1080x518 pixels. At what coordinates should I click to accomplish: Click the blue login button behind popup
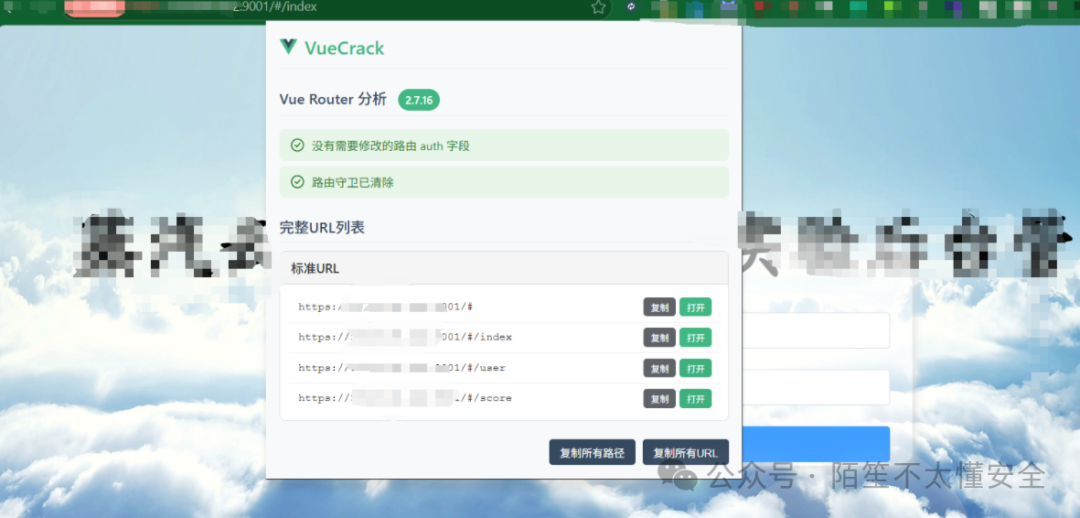[816, 444]
